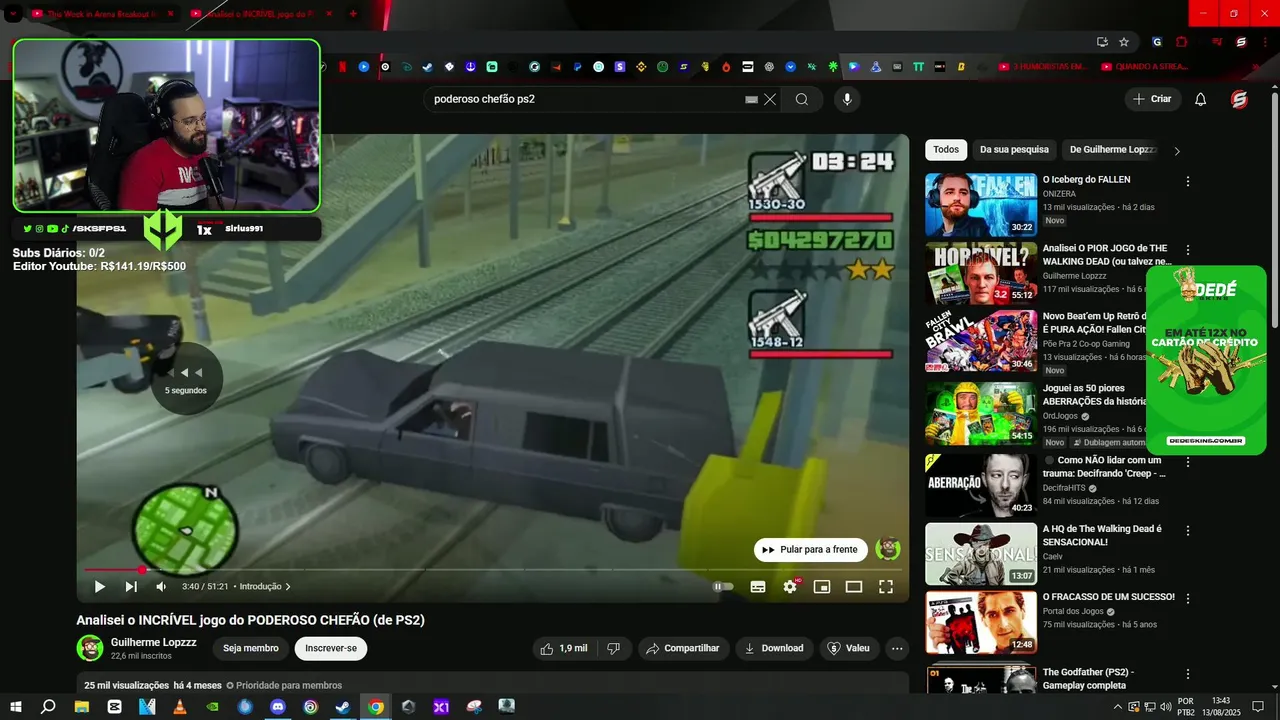Toggle subtitles/closed captions
This screenshot has height=720, width=1280.
click(758, 587)
